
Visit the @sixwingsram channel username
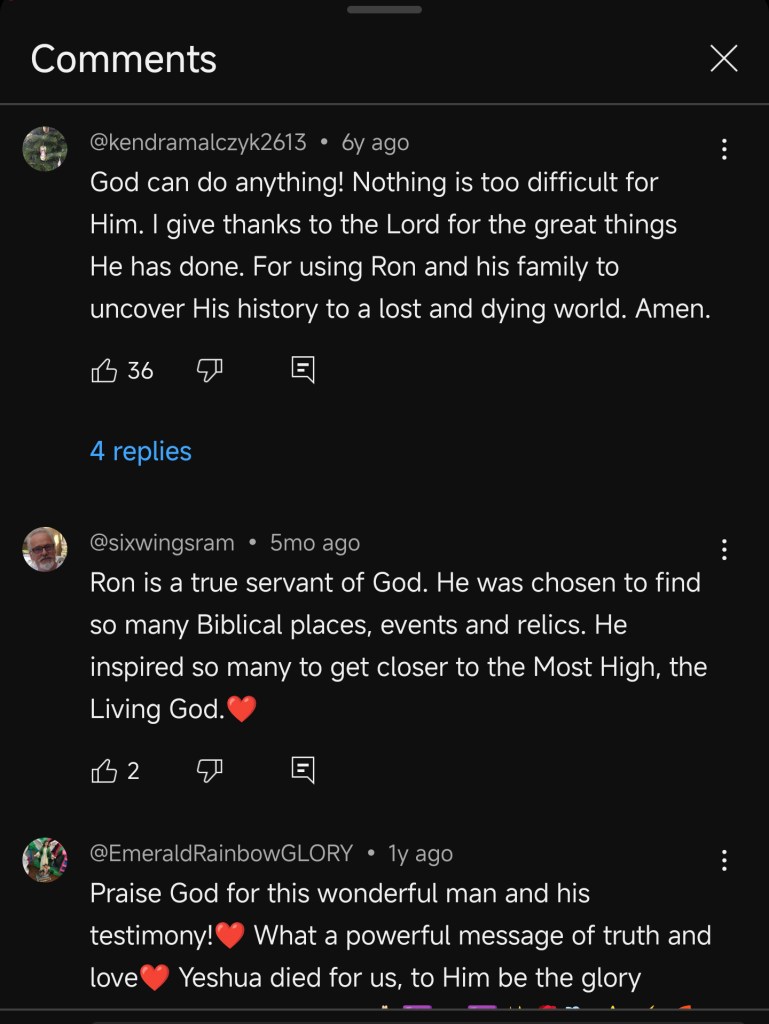click(x=162, y=543)
